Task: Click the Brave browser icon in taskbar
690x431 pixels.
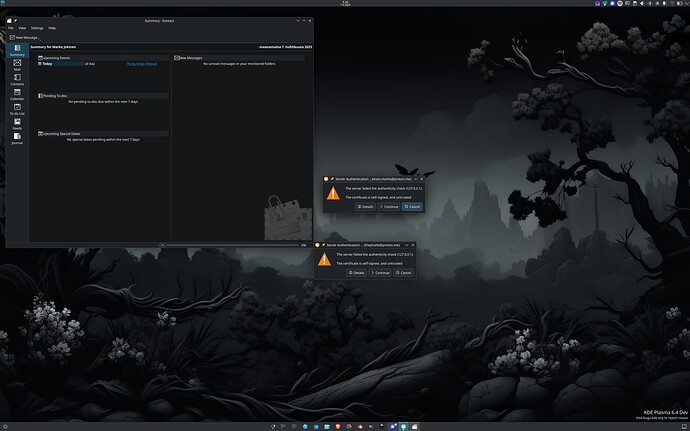Action: [338, 426]
